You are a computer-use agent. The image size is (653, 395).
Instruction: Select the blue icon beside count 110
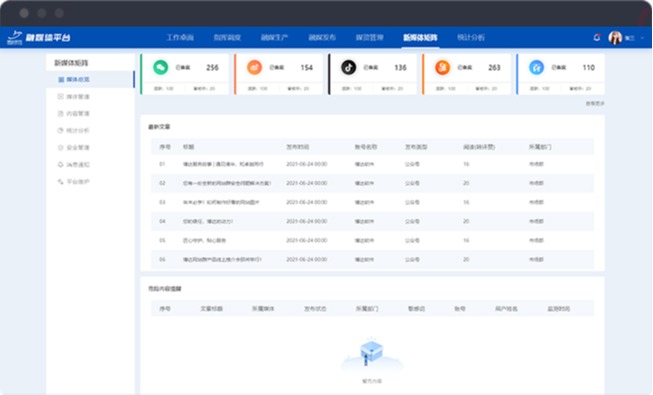click(x=536, y=67)
